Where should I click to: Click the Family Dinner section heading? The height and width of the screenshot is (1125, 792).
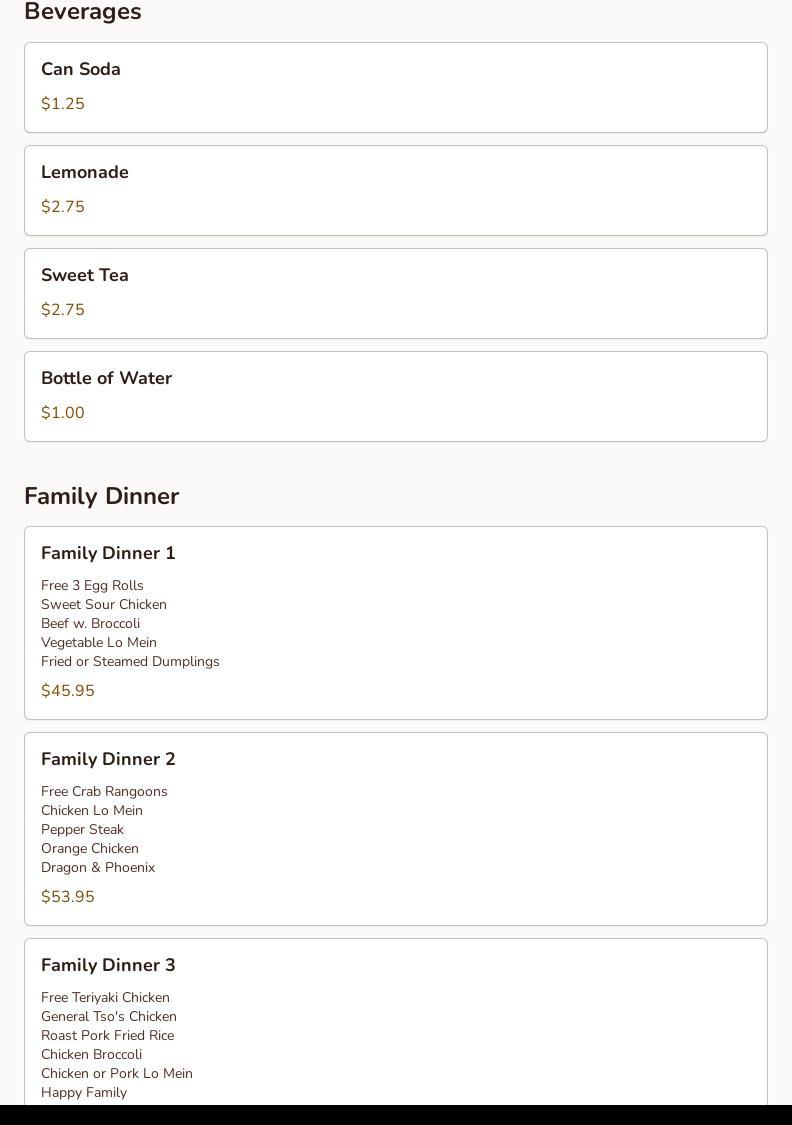tap(102, 496)
